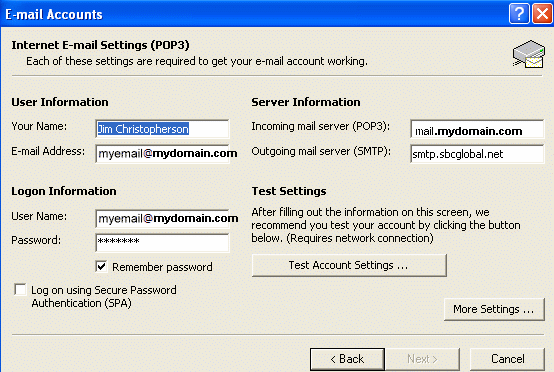554x372 pixels.
Task: Uncheck the Remember password checkbox
Action: pos(101,266)
